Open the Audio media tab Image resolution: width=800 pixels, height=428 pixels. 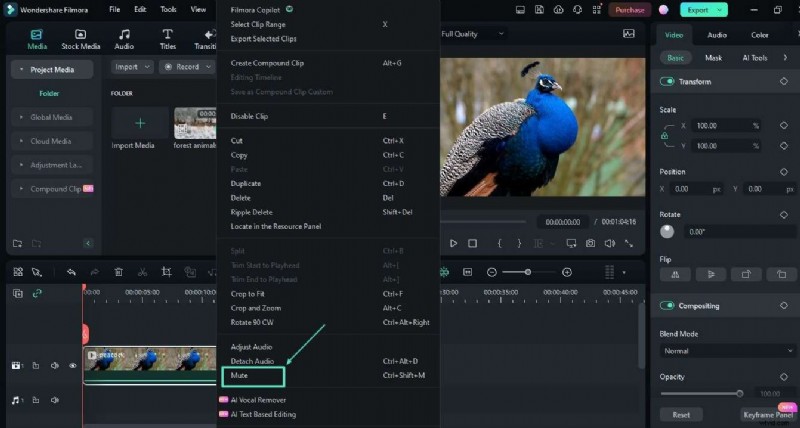[x=124, y=39]
